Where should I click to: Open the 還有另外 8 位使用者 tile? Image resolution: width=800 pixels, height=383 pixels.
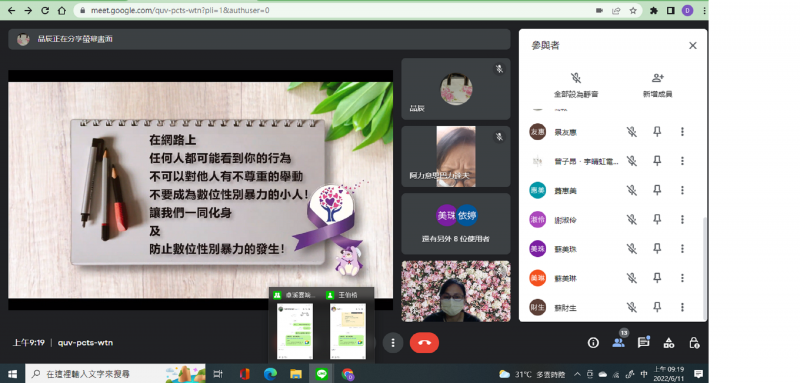click(x=456, y=223)
